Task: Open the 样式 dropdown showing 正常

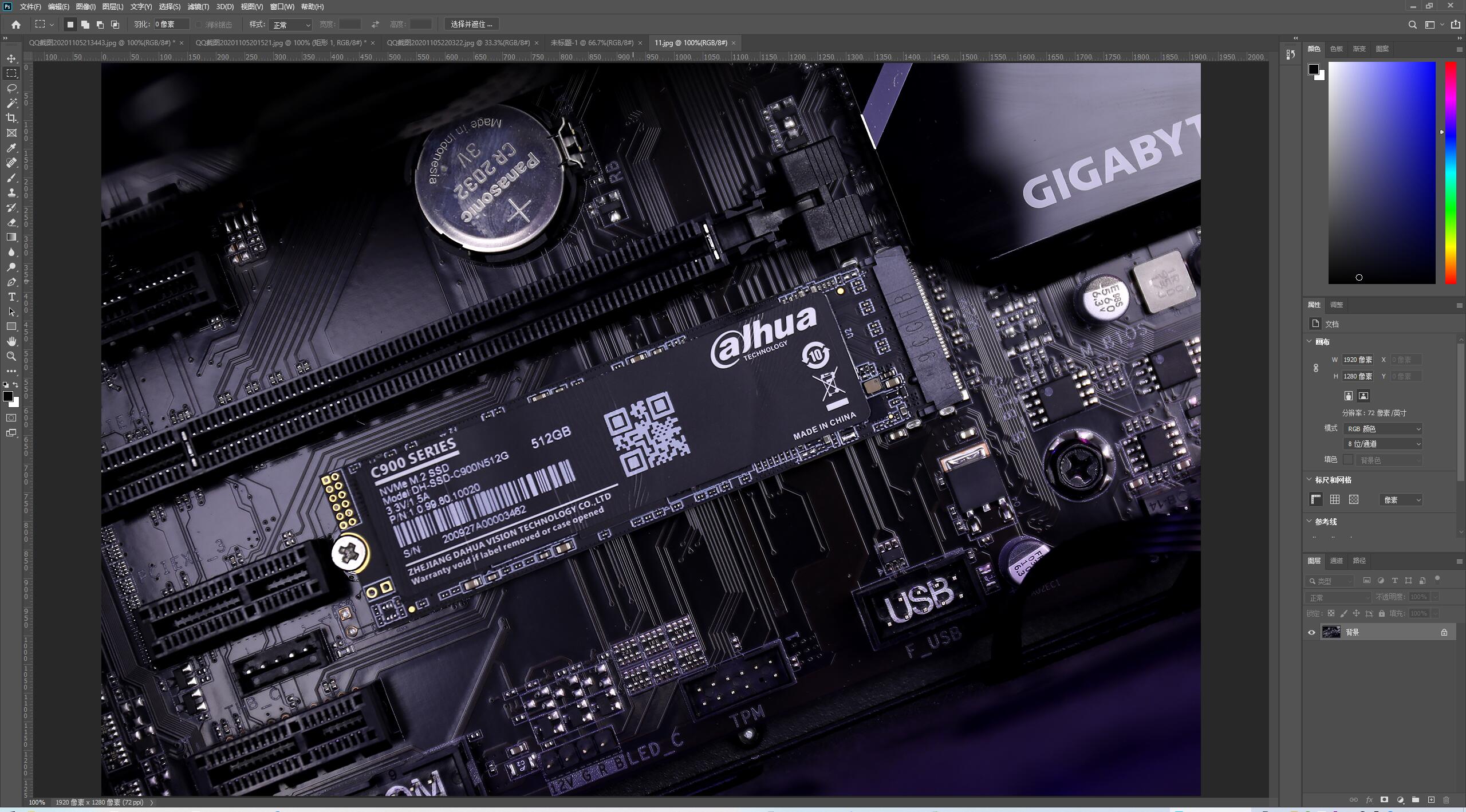Action: [x=290, y=25]
